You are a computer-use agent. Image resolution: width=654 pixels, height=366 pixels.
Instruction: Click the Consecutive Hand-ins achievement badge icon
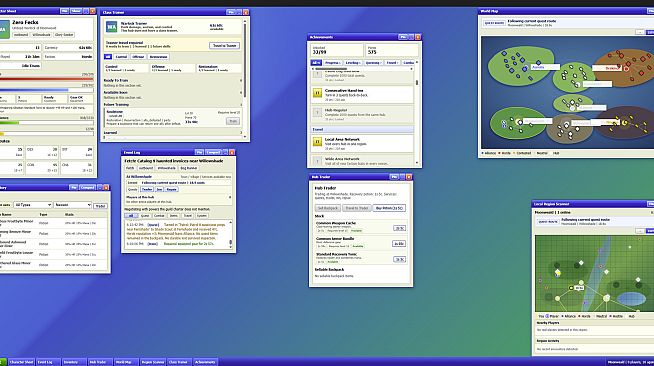tap(317, 94)
